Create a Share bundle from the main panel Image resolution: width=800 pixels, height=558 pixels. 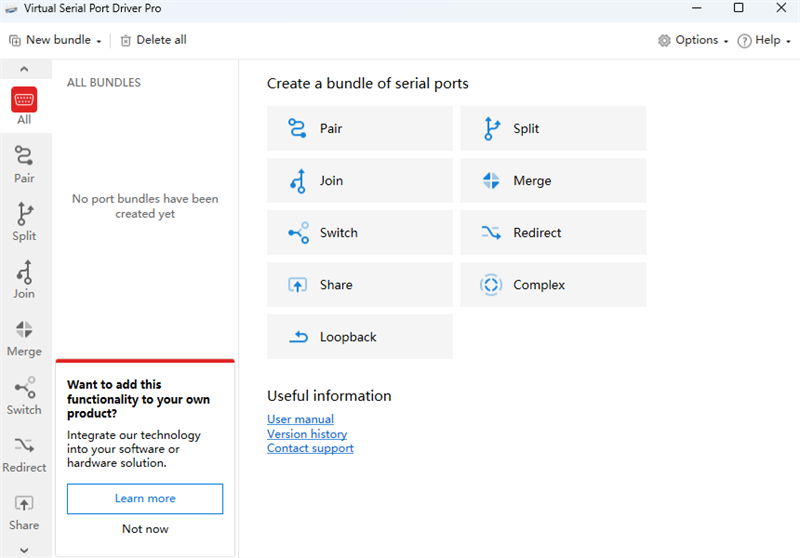click(x=360, y=285)
